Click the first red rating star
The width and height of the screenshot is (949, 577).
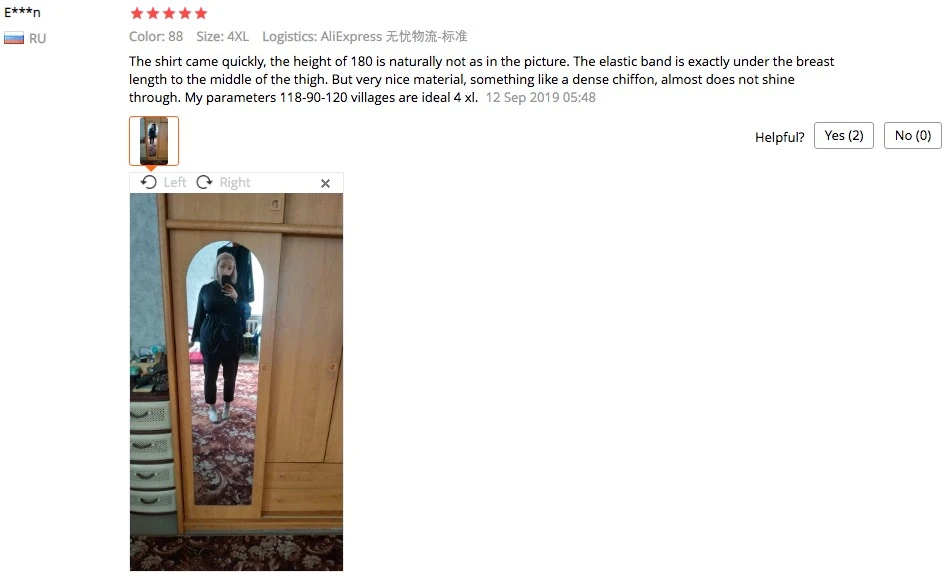[137, 13]
